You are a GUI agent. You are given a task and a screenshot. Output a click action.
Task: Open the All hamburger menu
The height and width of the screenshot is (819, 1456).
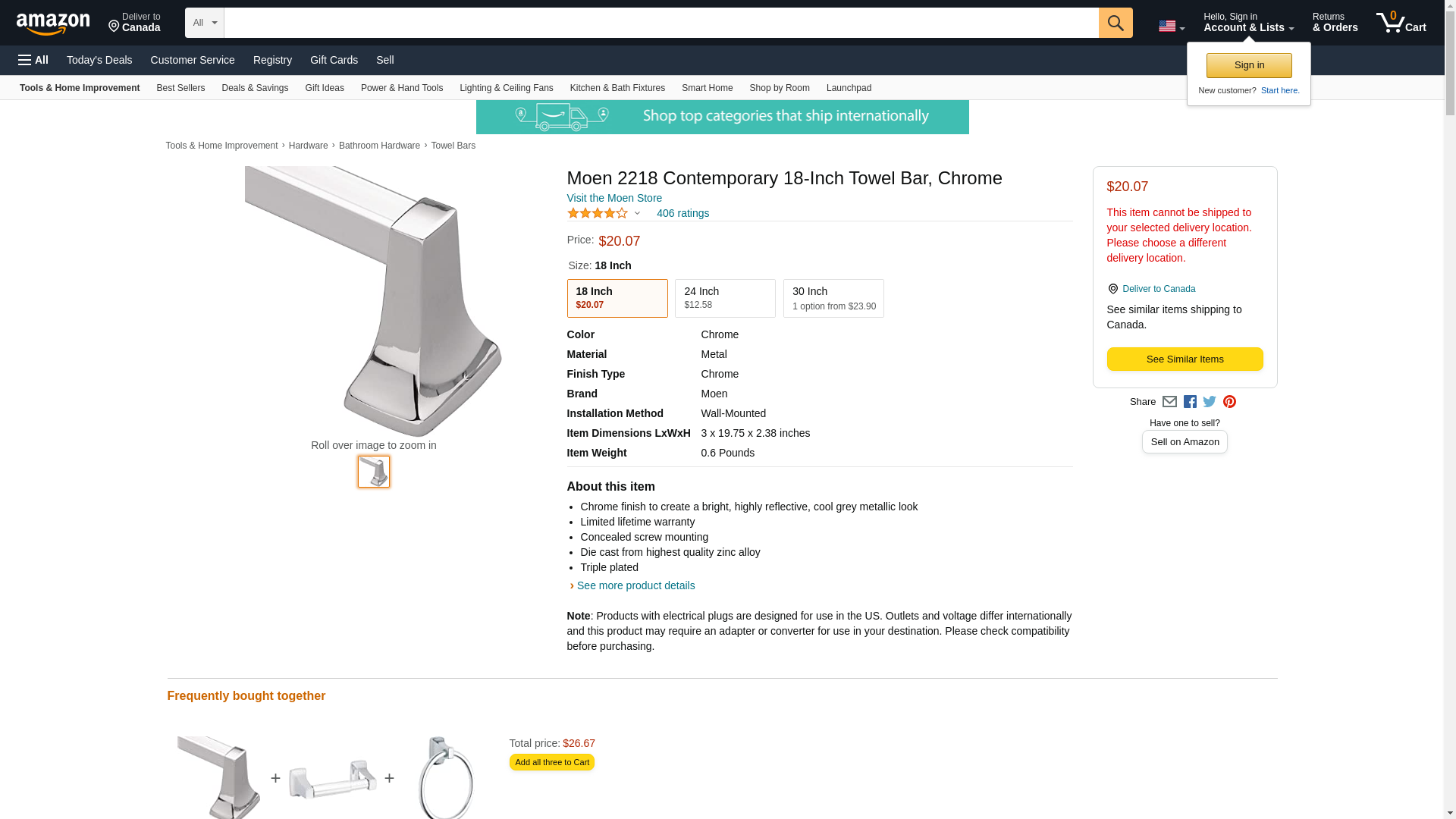click(33, 60)
